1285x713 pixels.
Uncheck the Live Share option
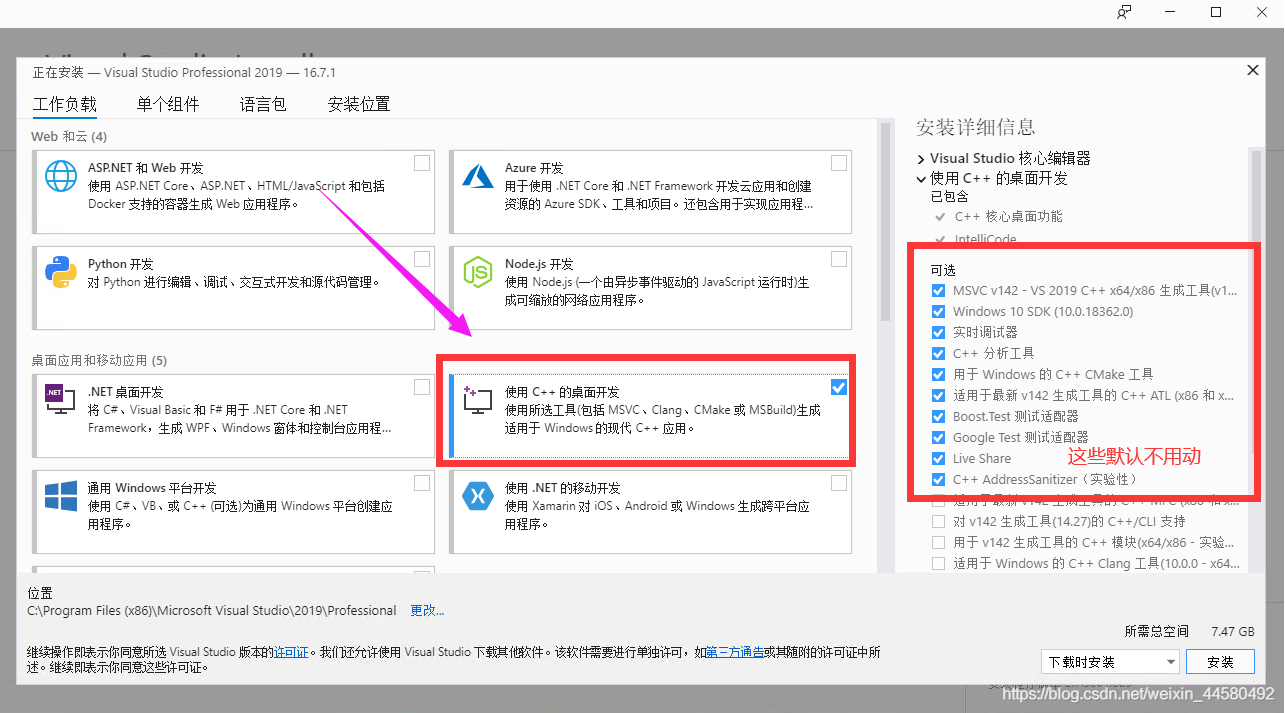938,458
